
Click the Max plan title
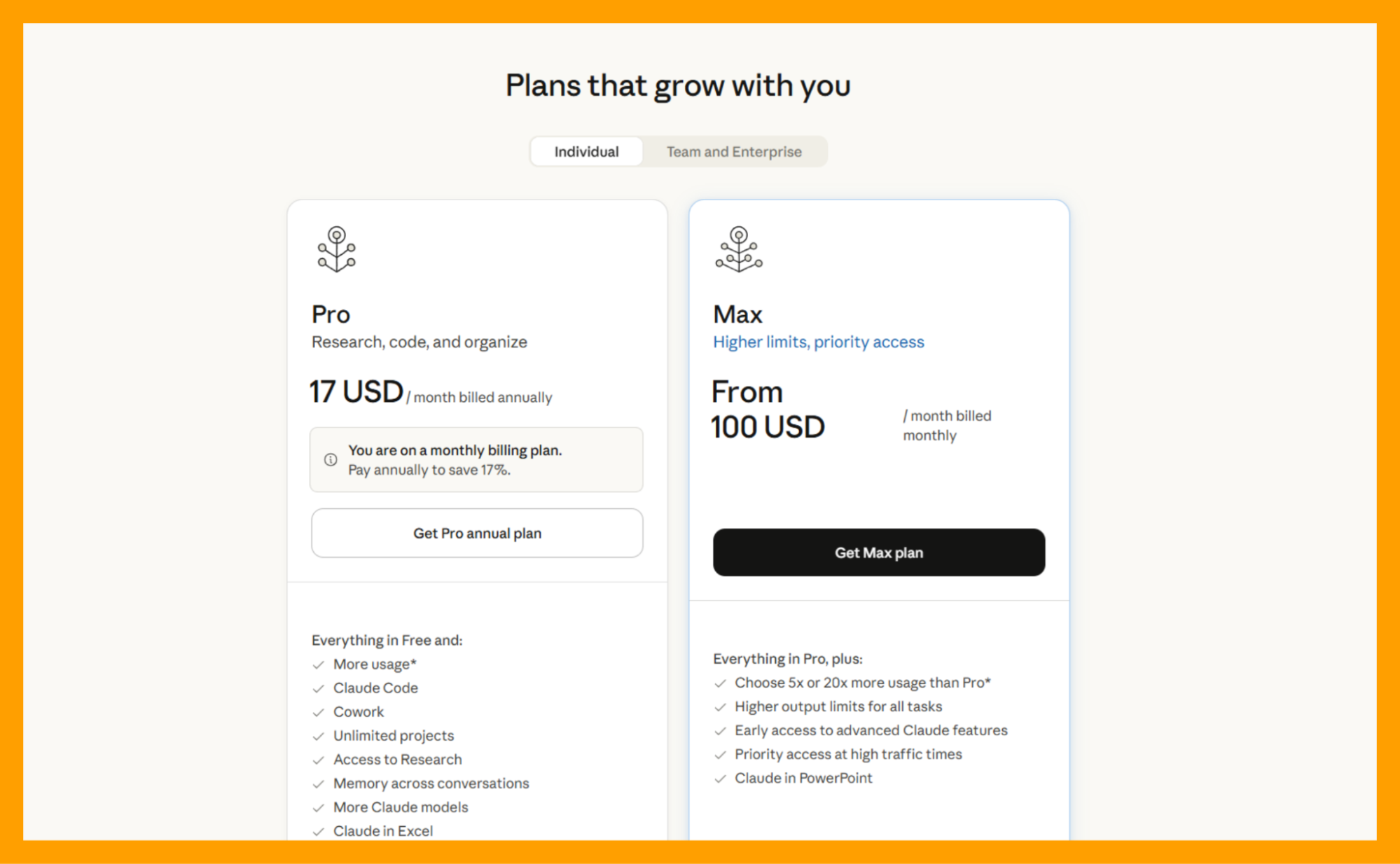pyautogui.click(x=737, y=314)
